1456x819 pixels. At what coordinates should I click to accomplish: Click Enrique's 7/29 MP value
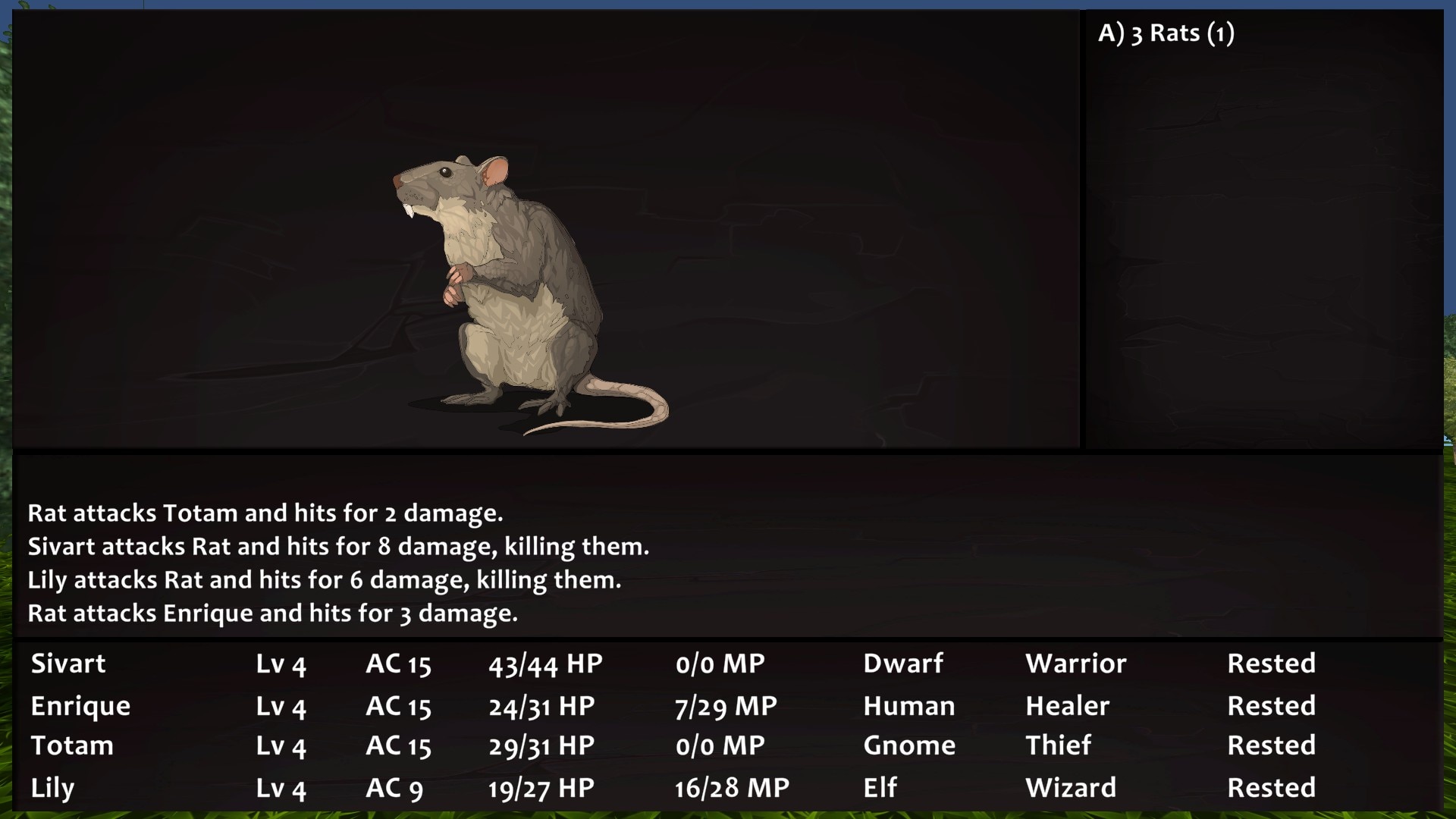726,707
